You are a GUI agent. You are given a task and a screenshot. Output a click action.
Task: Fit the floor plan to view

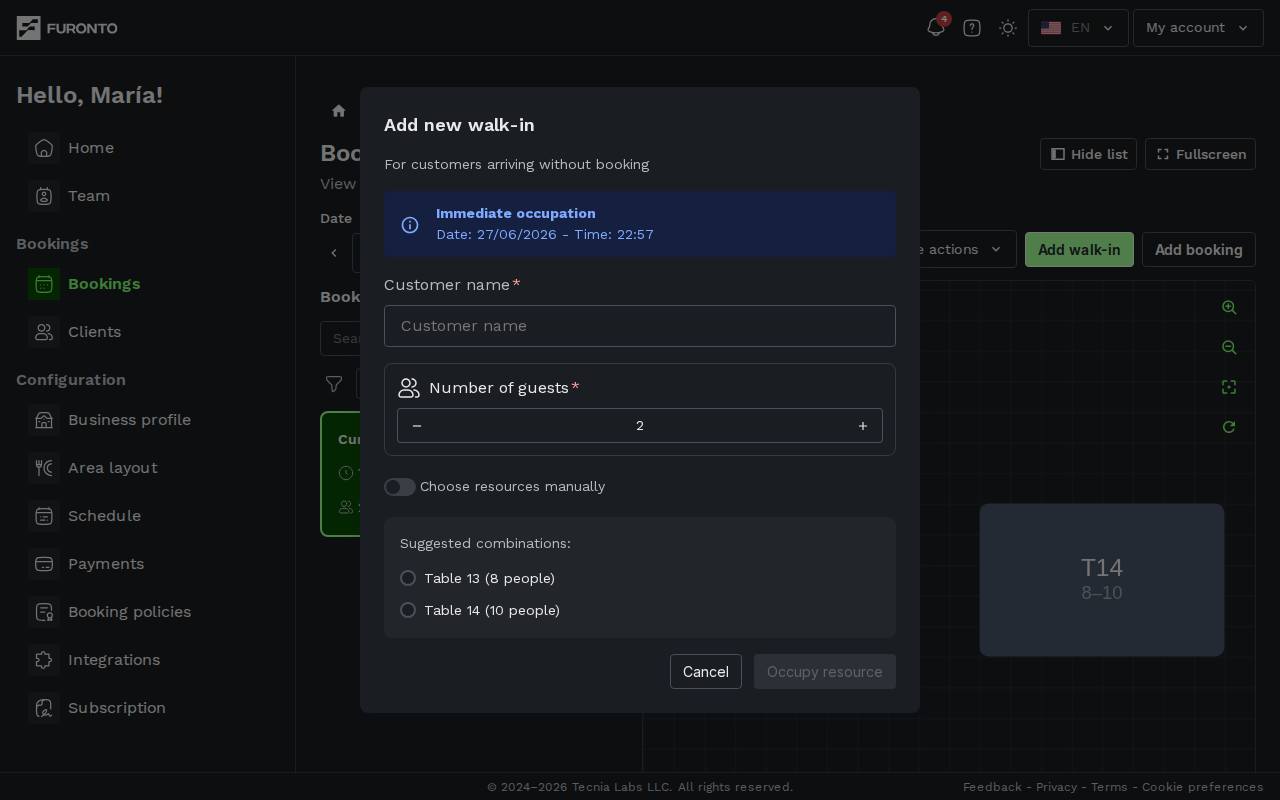pyautogui.click(x=1229, y=387)
